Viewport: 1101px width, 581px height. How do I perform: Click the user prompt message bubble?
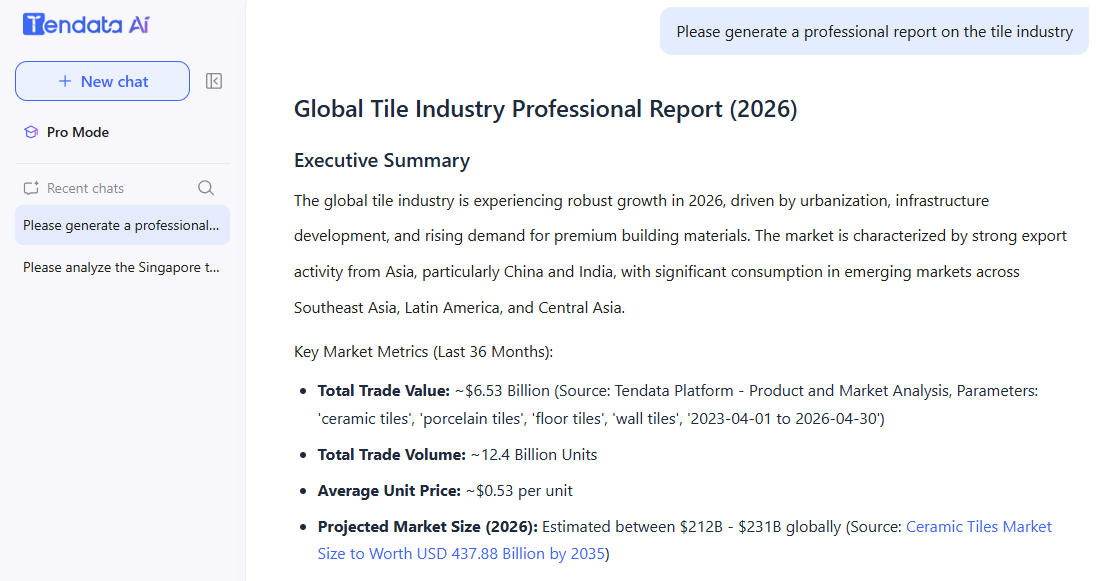tap(874, 32)
